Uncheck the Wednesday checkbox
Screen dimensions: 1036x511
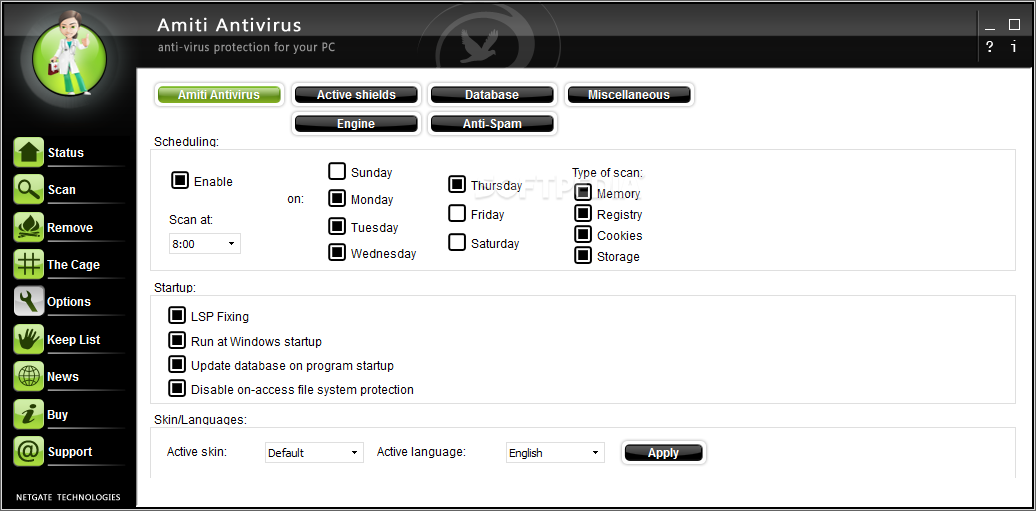point(337,252)
